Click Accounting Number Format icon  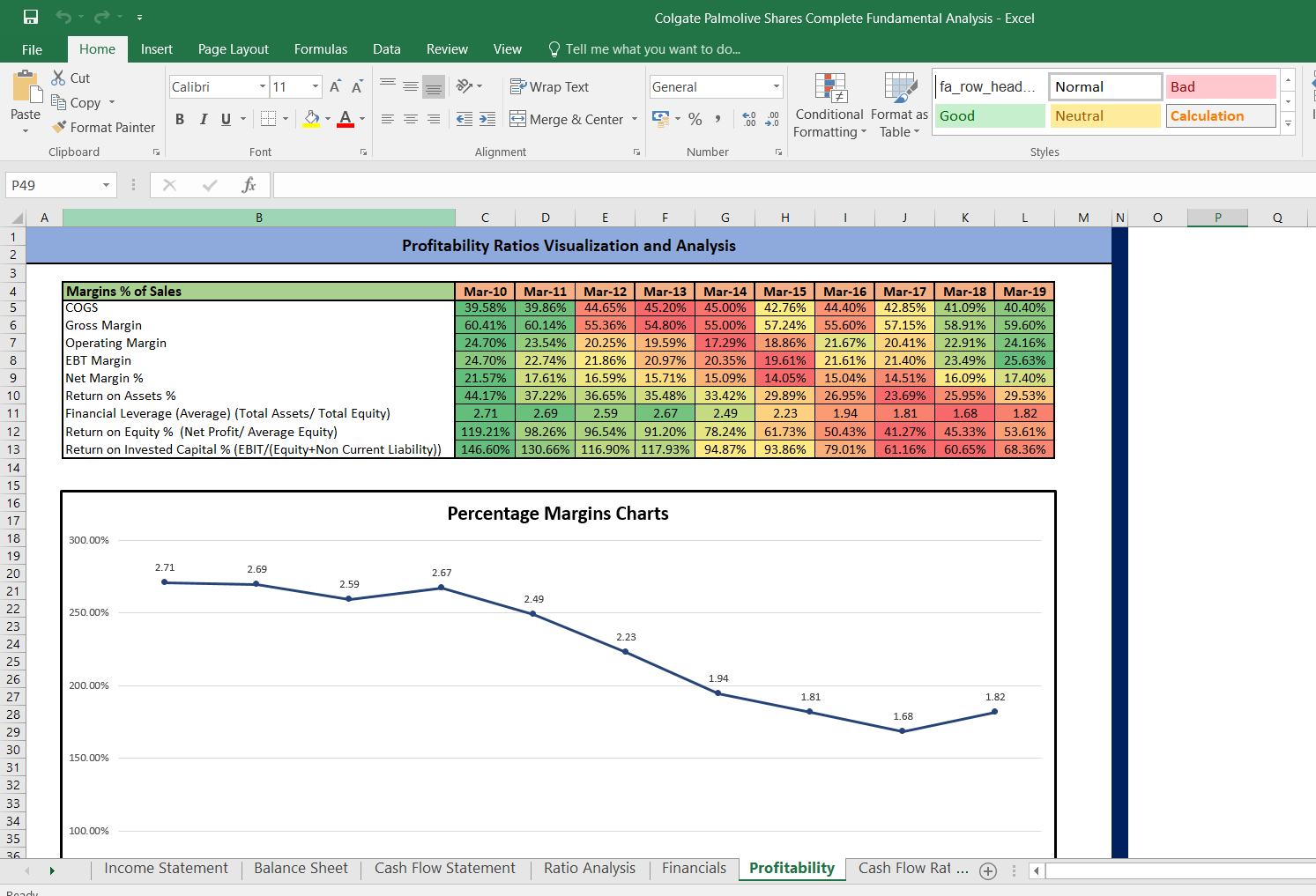pyautogui.click(x=660, y=118)
